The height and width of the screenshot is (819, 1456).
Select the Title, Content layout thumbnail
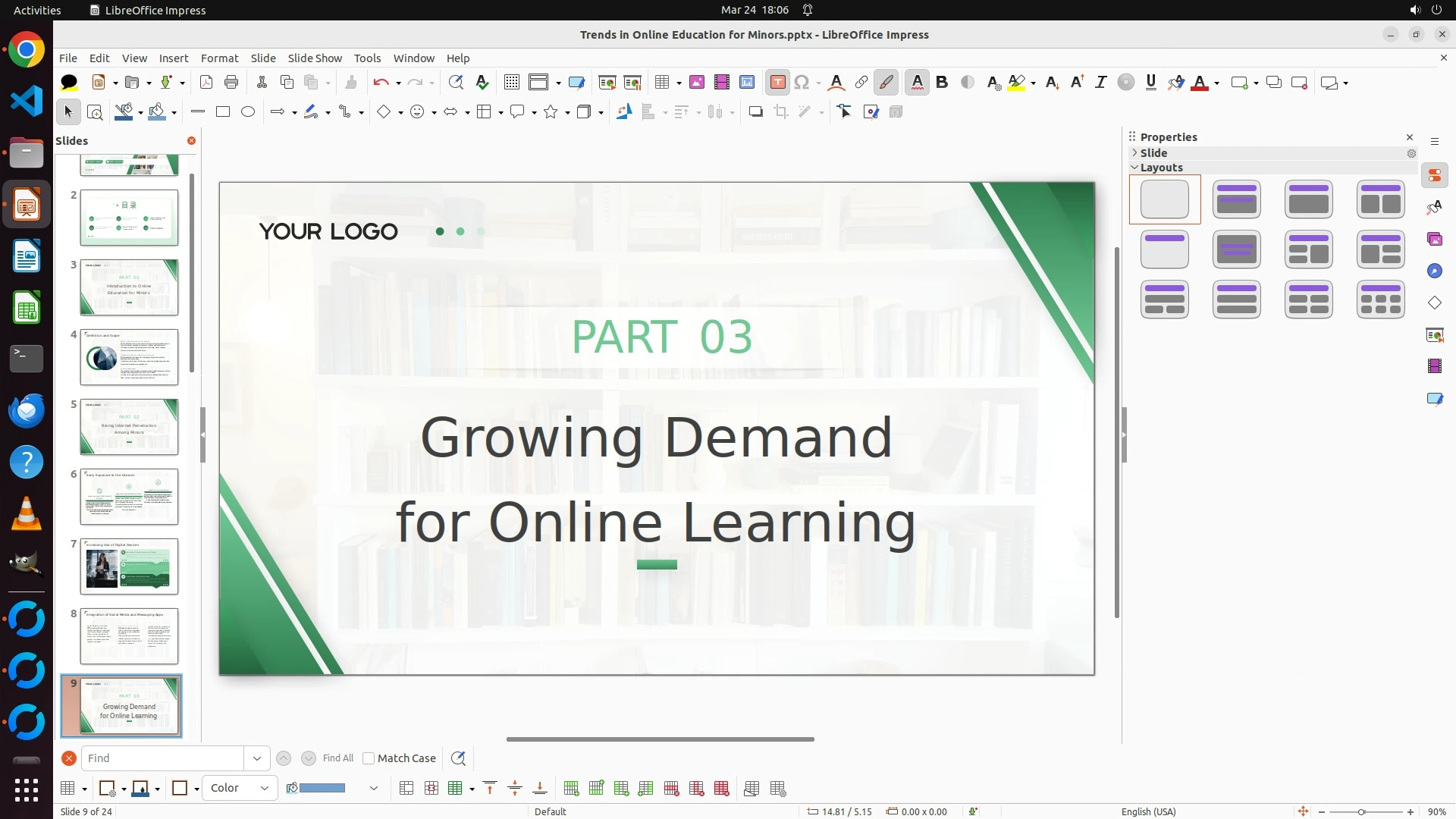(x=1308, y=199)
